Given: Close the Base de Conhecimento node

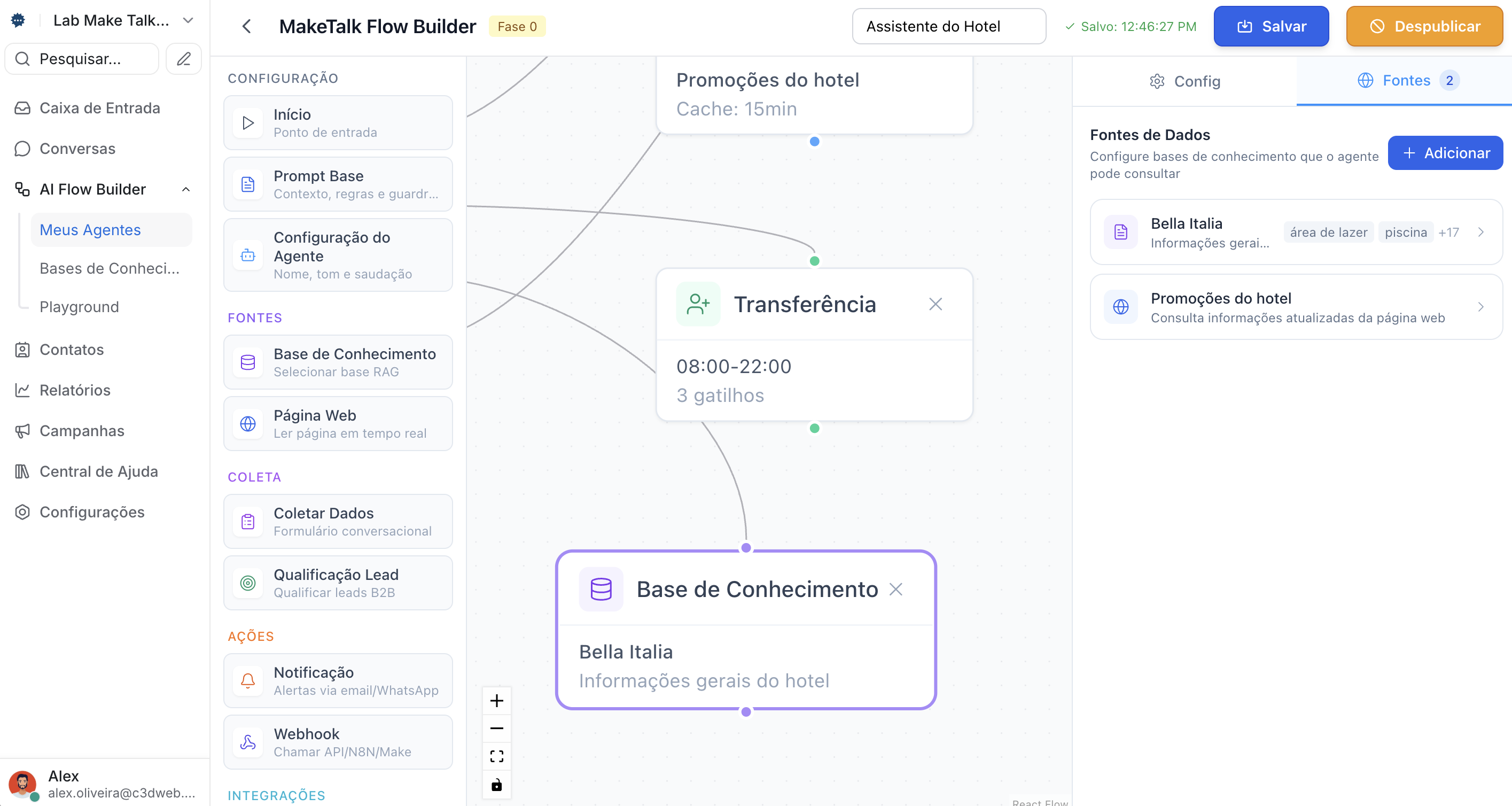Looking at the screenshot, I should [895, 590].
